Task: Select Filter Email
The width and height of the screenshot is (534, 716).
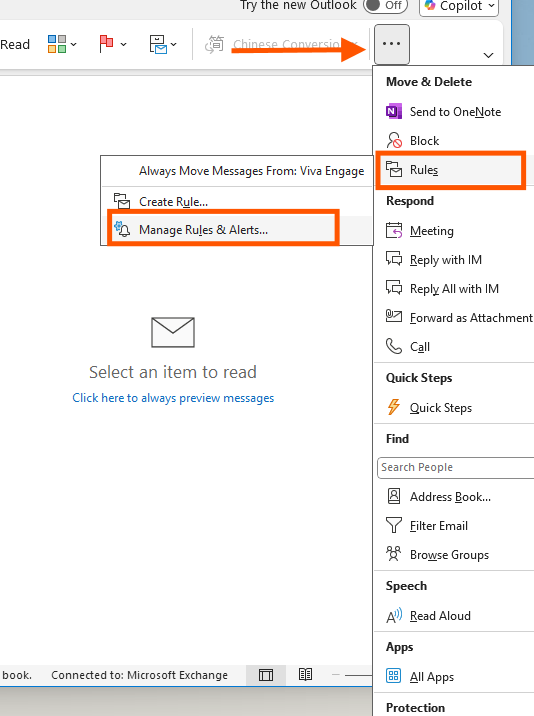Action: 454,526
